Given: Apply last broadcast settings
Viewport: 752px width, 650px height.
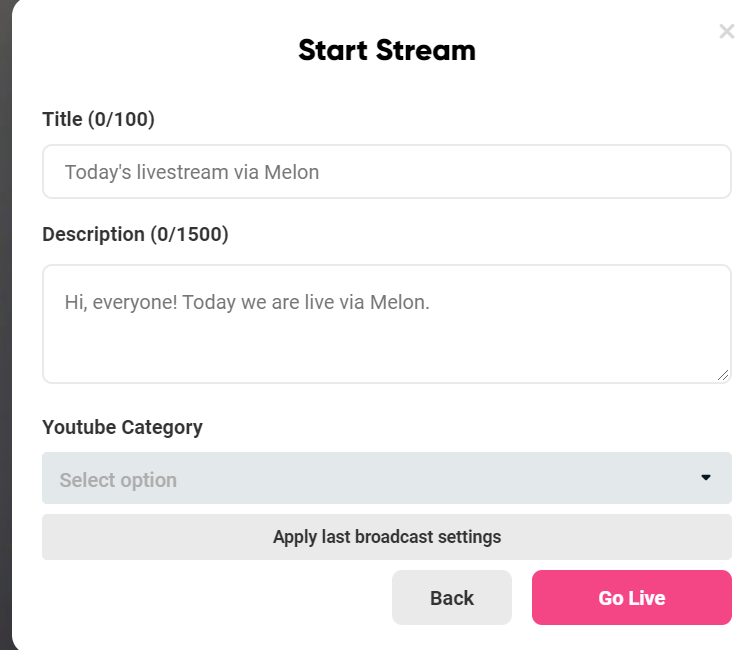Looking at the screenshot, I should pos(386,537).
